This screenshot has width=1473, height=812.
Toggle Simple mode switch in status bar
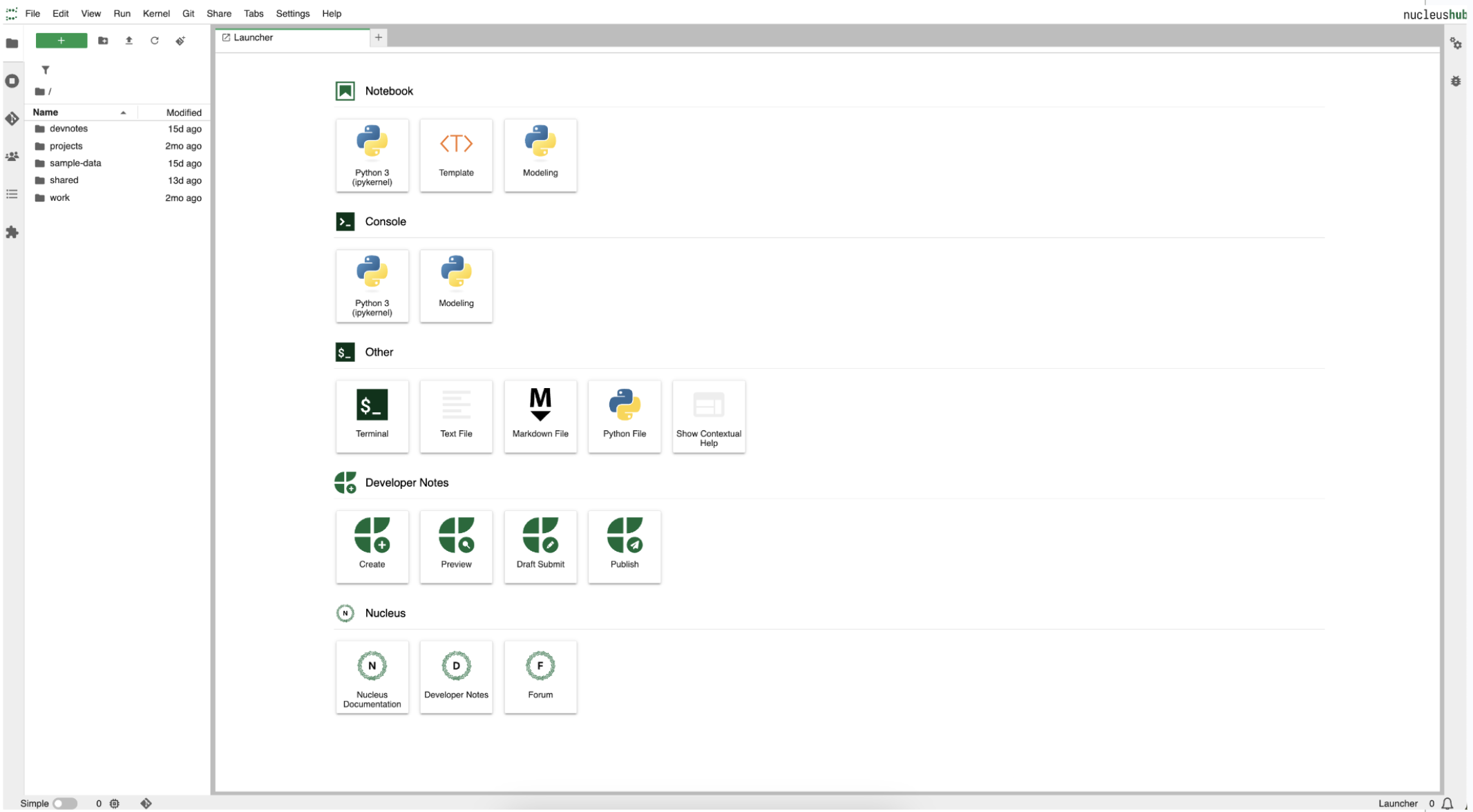point(64,803)
